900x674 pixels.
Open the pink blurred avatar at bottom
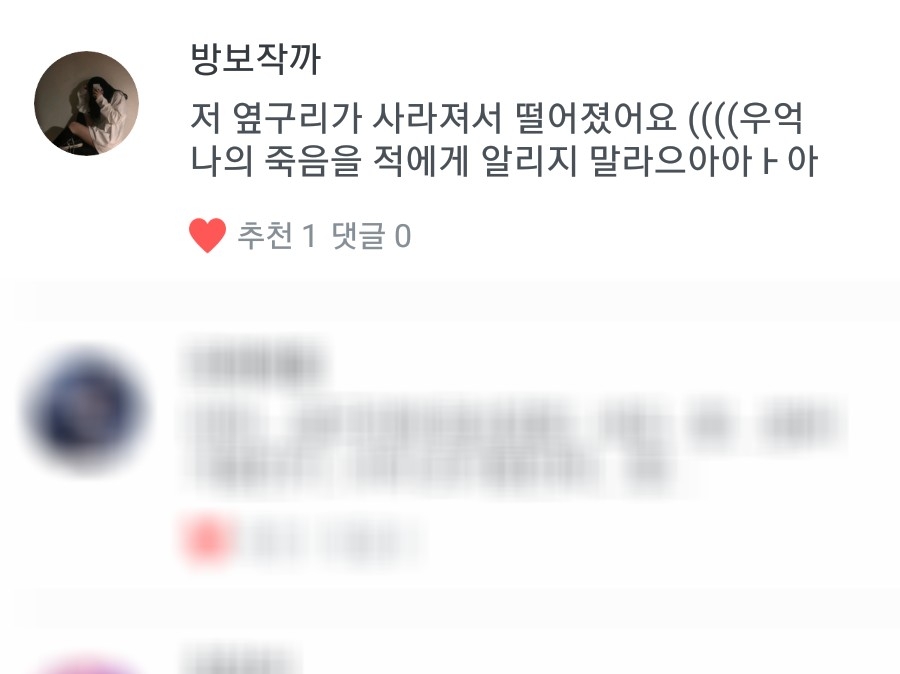[x=87, y=666]
